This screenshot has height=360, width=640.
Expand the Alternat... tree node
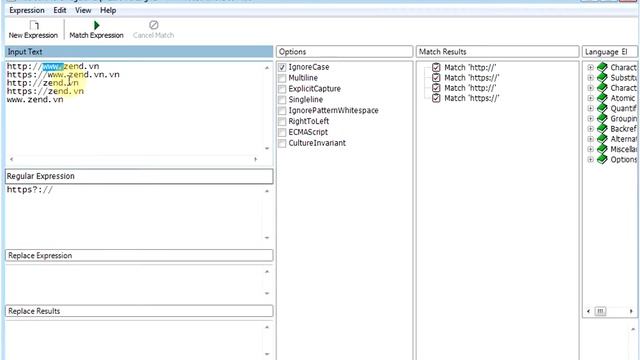click(x=590, y=139)
